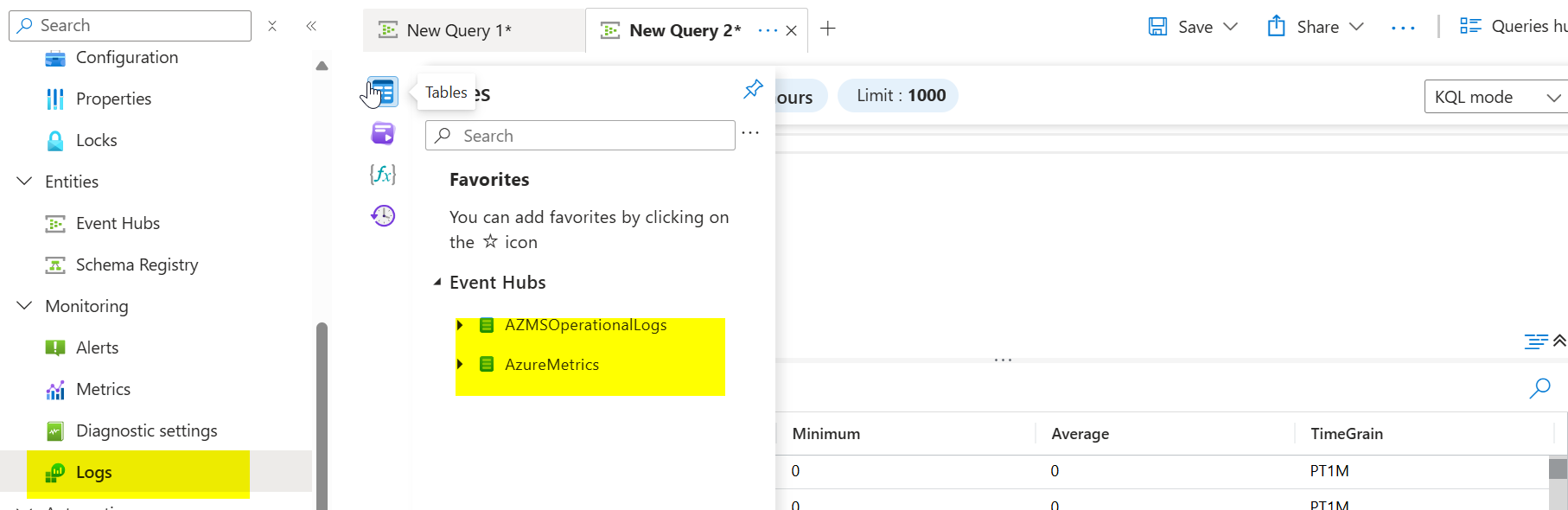1568x510 pixels.
Task: Close the New Query 2 tab
Action: click(791, 30)
